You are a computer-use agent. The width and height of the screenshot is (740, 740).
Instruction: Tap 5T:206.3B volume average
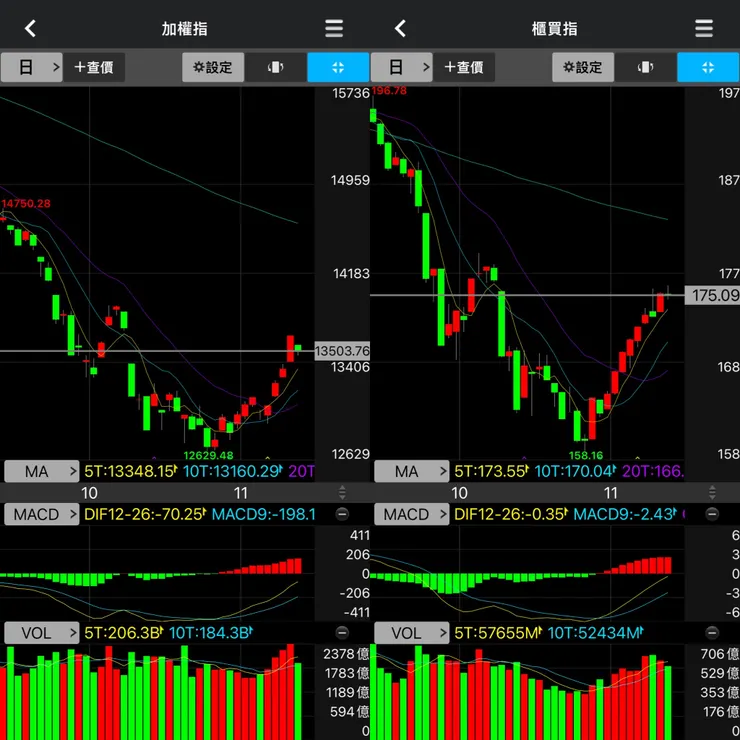click(124, 633)
